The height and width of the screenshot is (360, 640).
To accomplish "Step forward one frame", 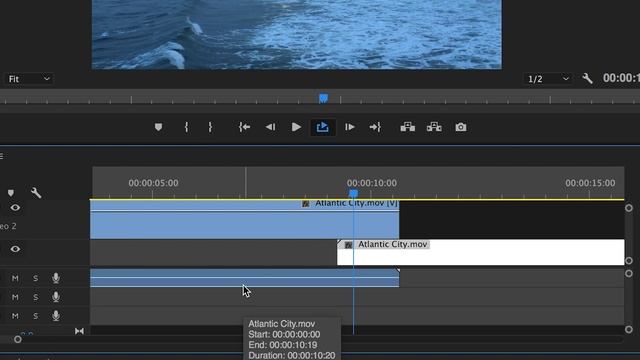I will point(349,127).
